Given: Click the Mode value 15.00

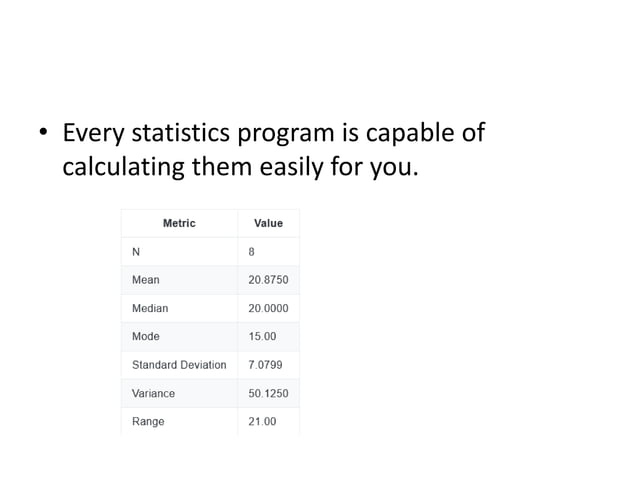Looking at the screenshot, I should pos(262,336).
